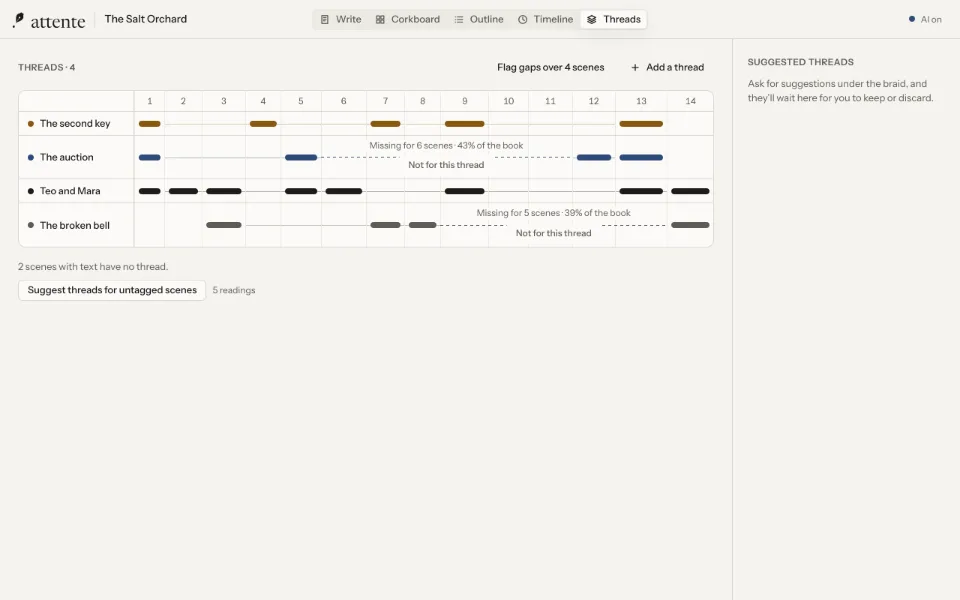Click Flag gaps over 4 scenes
Viewport: 960px width, 600px height.
(x=550, y=67)
